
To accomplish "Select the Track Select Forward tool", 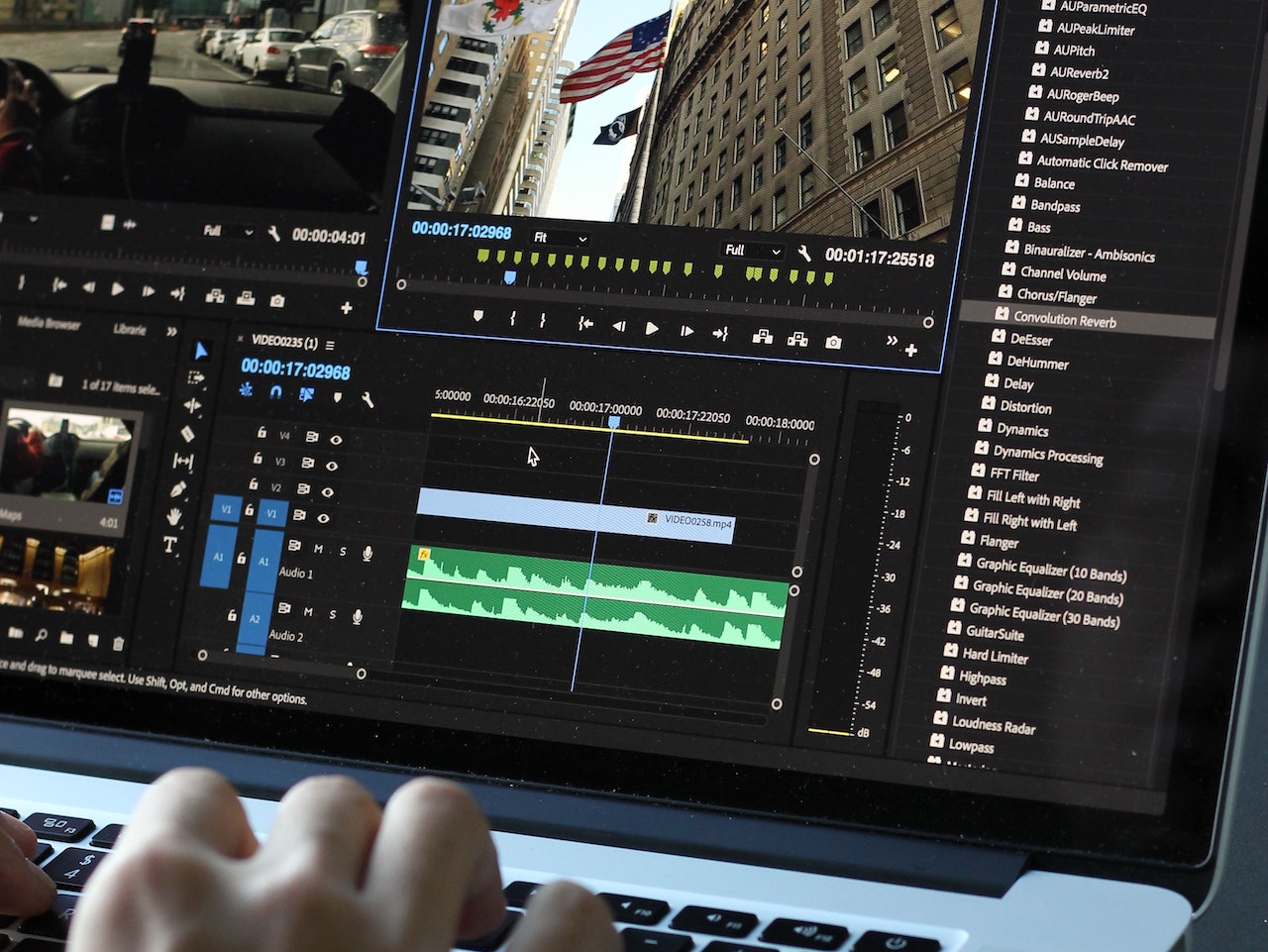I will coord(196,377).
